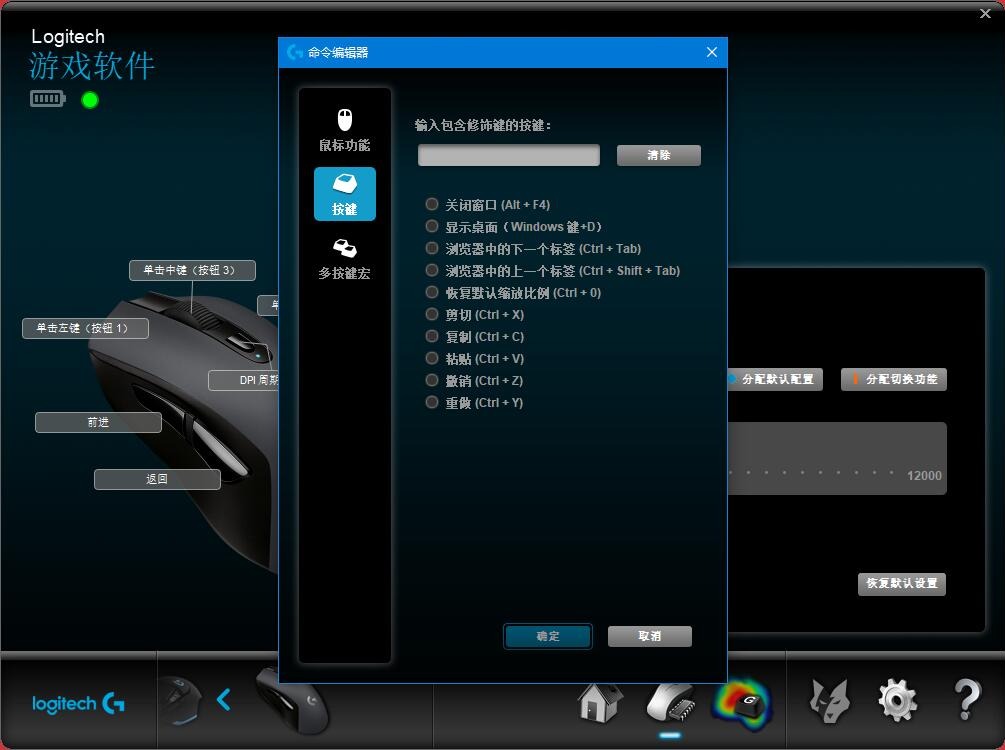The image size is (1005, 750).
Task: Click the 单击左键 (按钮 1) label
Action: tap(85, 328)
